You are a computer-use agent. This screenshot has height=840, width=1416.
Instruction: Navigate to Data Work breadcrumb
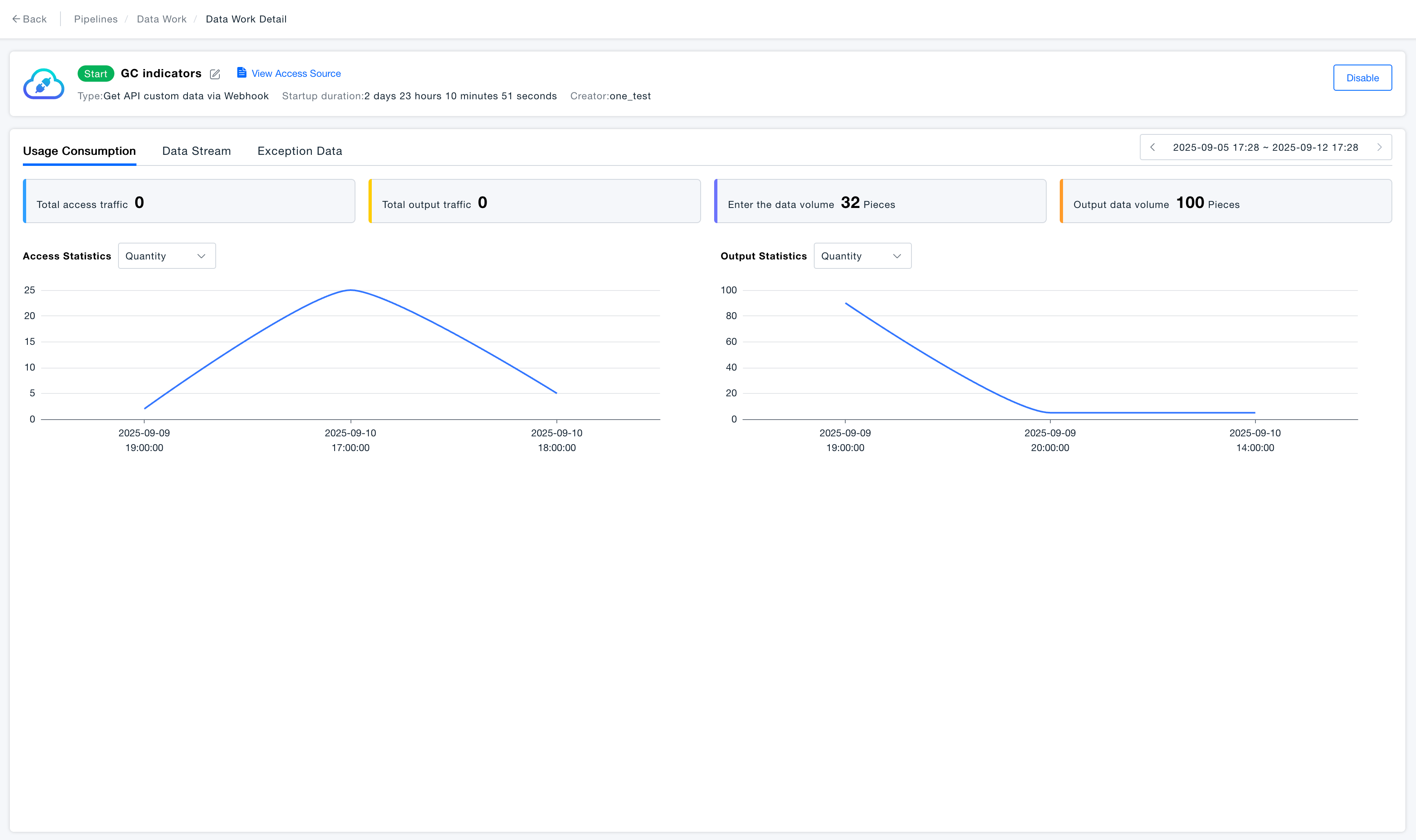(161, 19)
